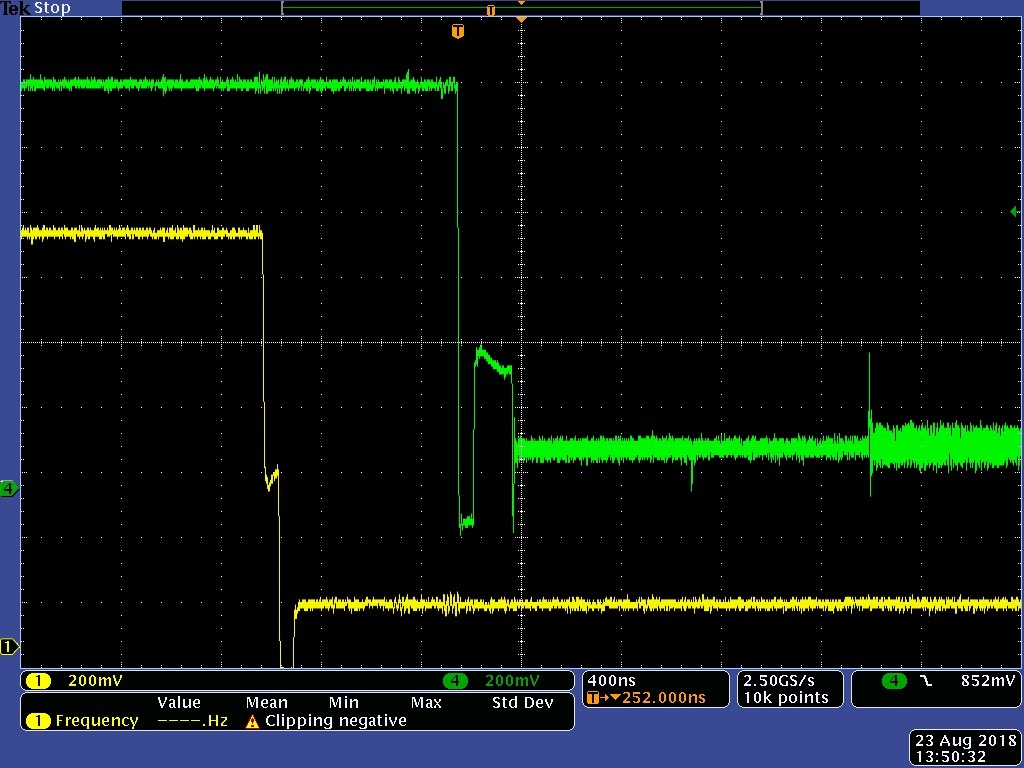Click the 10k points record length readout
This screenshot has height=768, width=1024.
[786, 697]
